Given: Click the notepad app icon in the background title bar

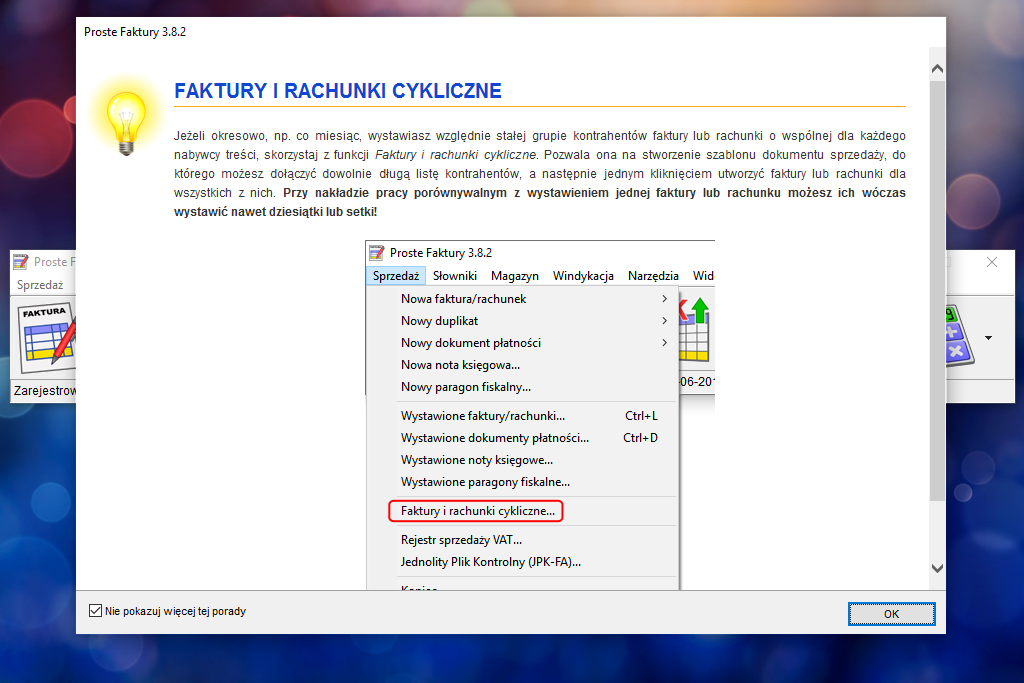Looking at the screenshot, I should (21, 262).
